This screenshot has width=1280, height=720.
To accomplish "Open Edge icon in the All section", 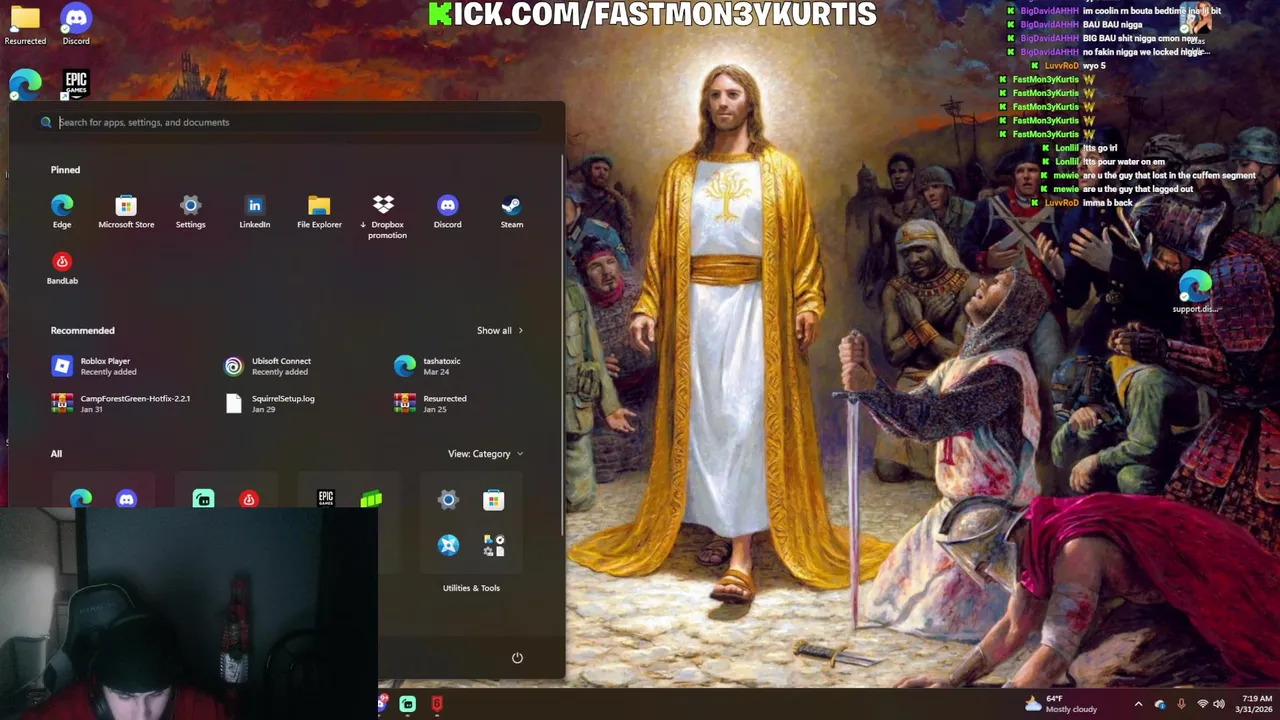I will [81, 498].
